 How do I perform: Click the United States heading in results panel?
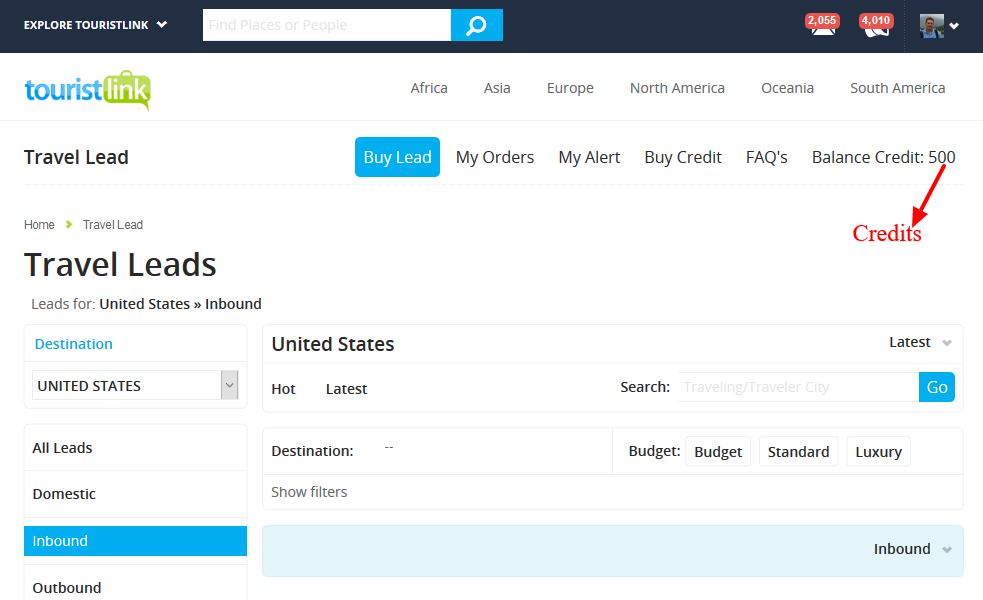pos(333,344)
